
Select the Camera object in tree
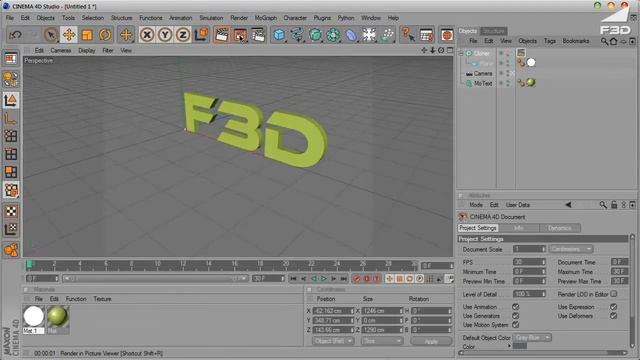(483, 73)
